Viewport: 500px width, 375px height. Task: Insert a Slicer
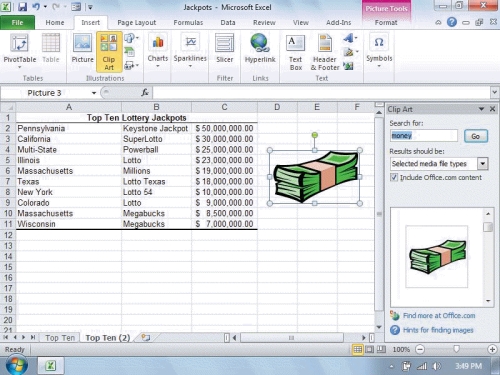point(224,49)
